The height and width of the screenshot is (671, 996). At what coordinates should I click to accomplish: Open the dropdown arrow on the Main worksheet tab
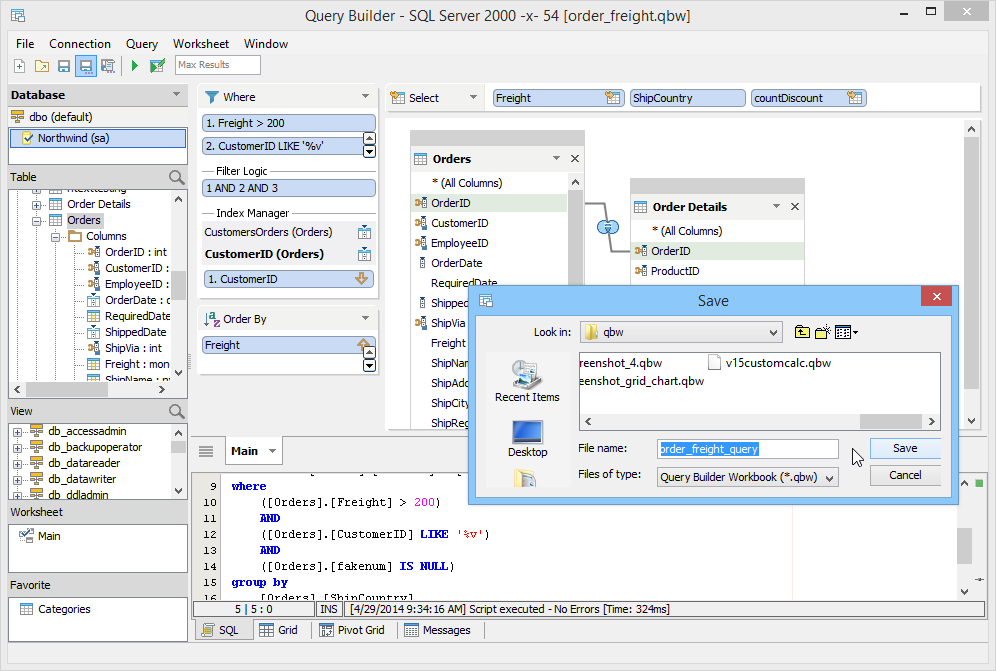[273, 451]
